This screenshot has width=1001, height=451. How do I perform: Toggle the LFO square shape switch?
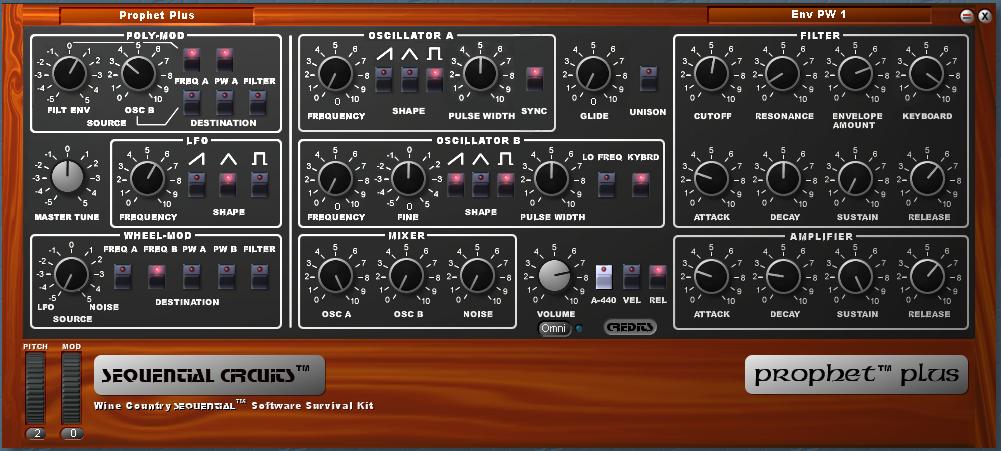(x=259, y=184)
